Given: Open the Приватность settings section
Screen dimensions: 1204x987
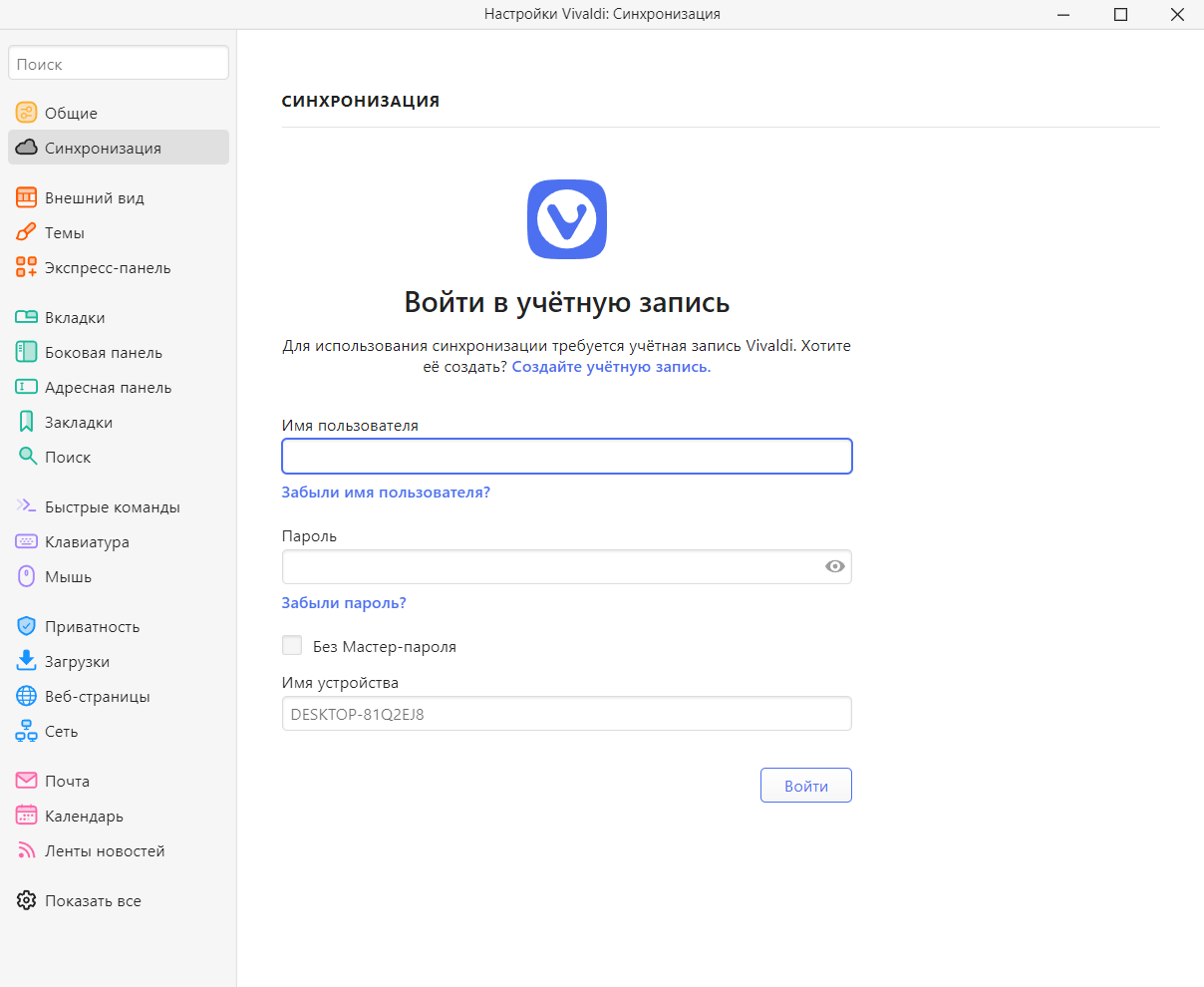Looking at the screenshot, I should tap(119, 626).
